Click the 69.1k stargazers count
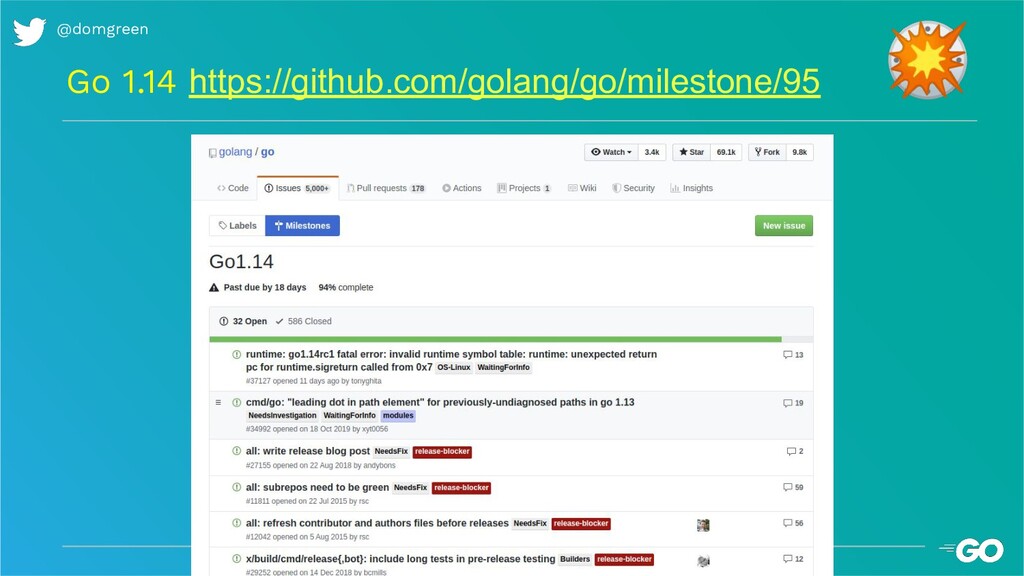 726,152
